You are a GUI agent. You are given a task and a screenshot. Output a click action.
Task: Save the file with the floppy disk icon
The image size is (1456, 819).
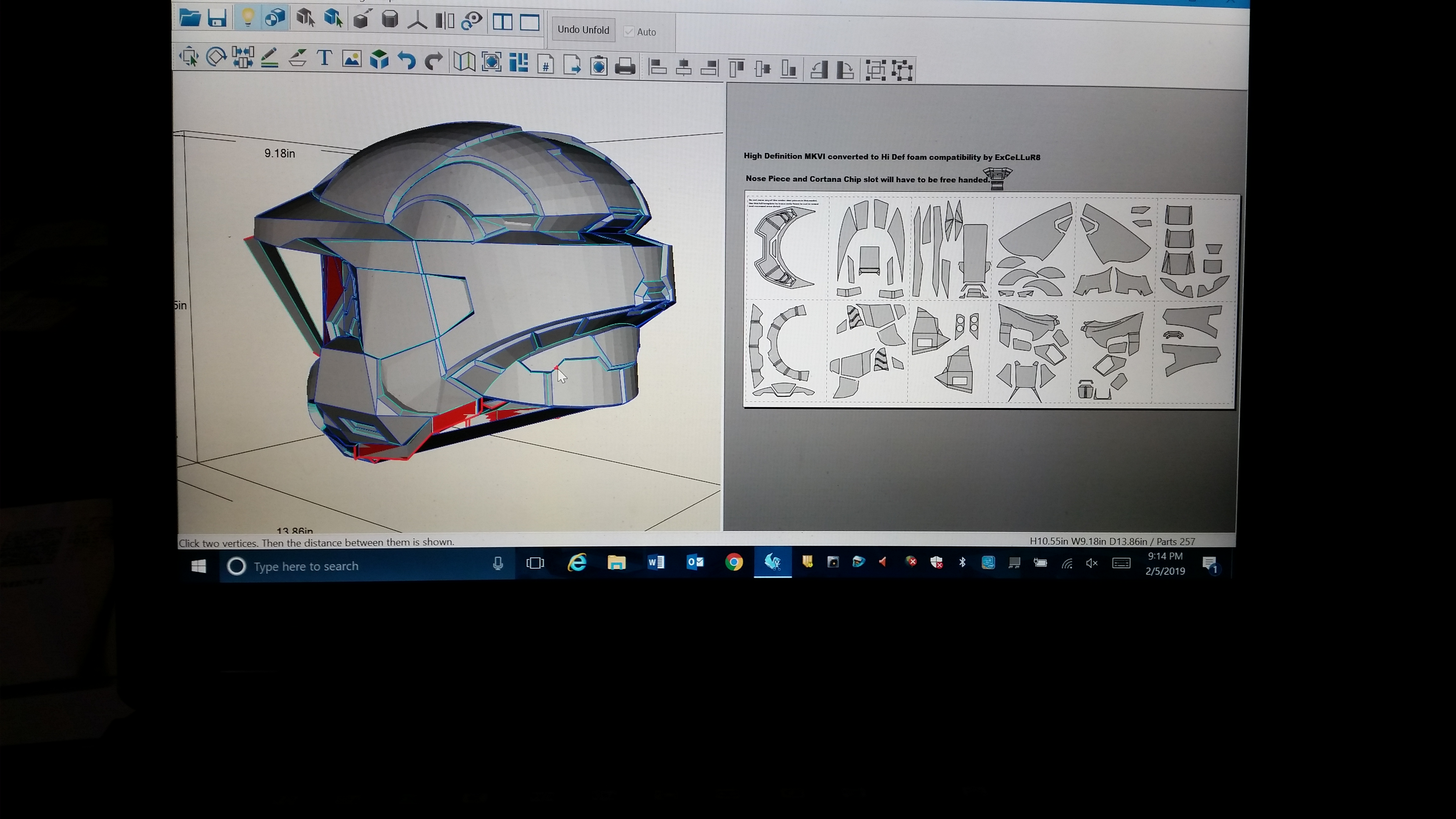[x=217, y=18]
